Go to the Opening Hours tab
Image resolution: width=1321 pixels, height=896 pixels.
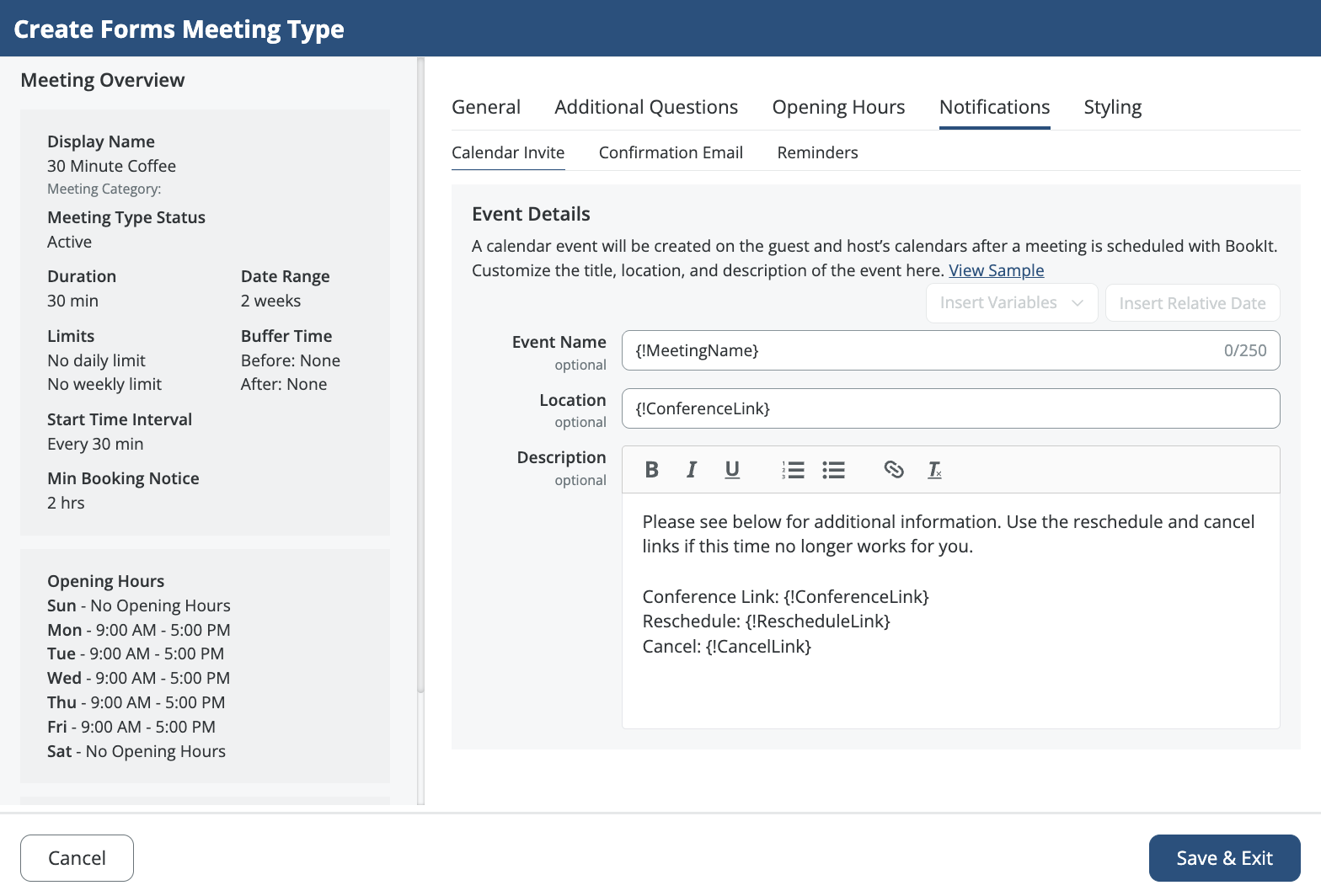click(838, 108)
